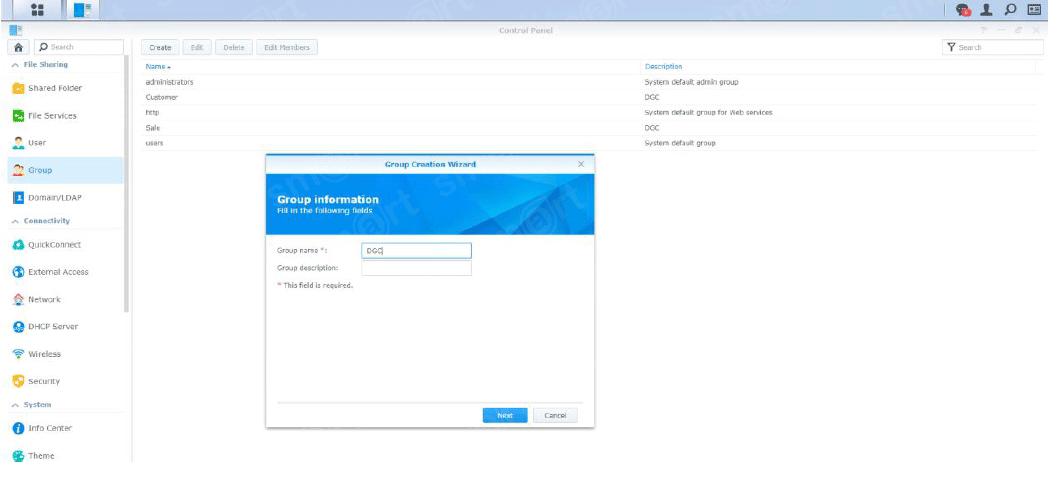The width and height of the screenshot is (1048, 492).
Task: Click the File Services sidebar icon
Action: pyautogui.click(x=19, y=116)
